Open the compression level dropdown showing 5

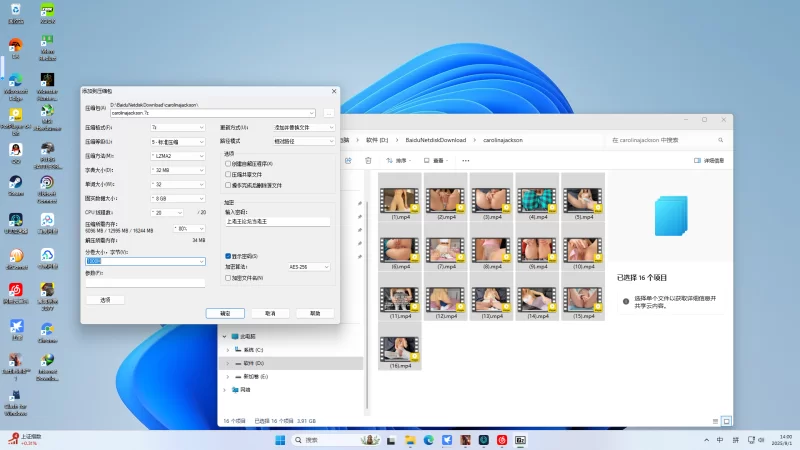[x=178, y=142]
